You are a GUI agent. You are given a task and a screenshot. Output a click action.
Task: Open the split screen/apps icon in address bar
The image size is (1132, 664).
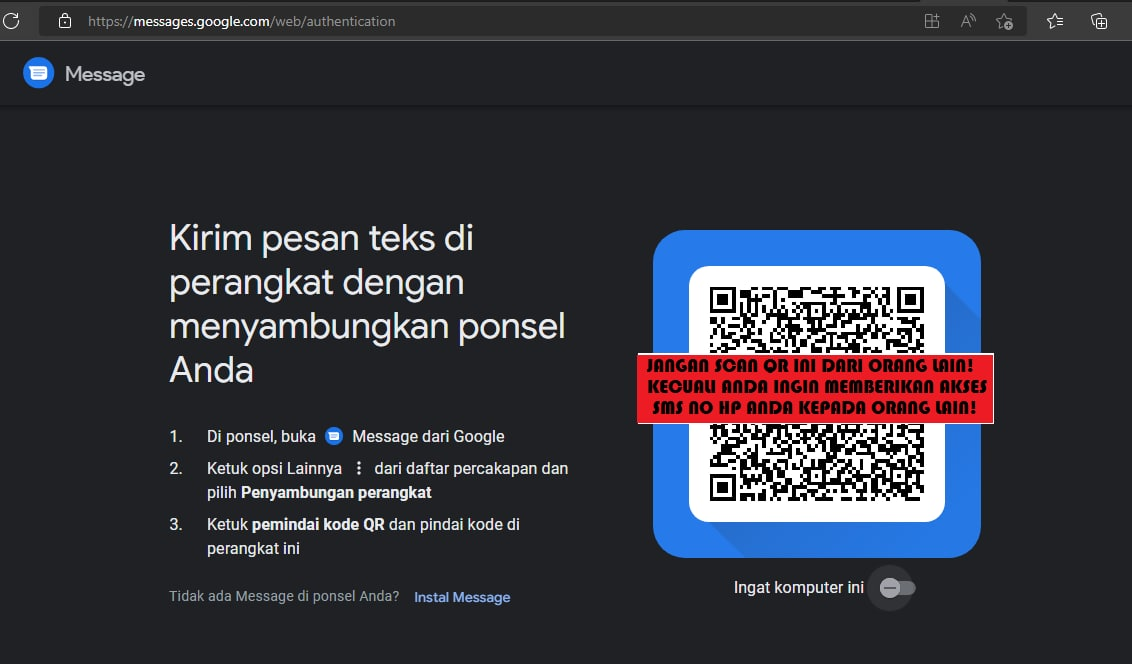point(932,21)
